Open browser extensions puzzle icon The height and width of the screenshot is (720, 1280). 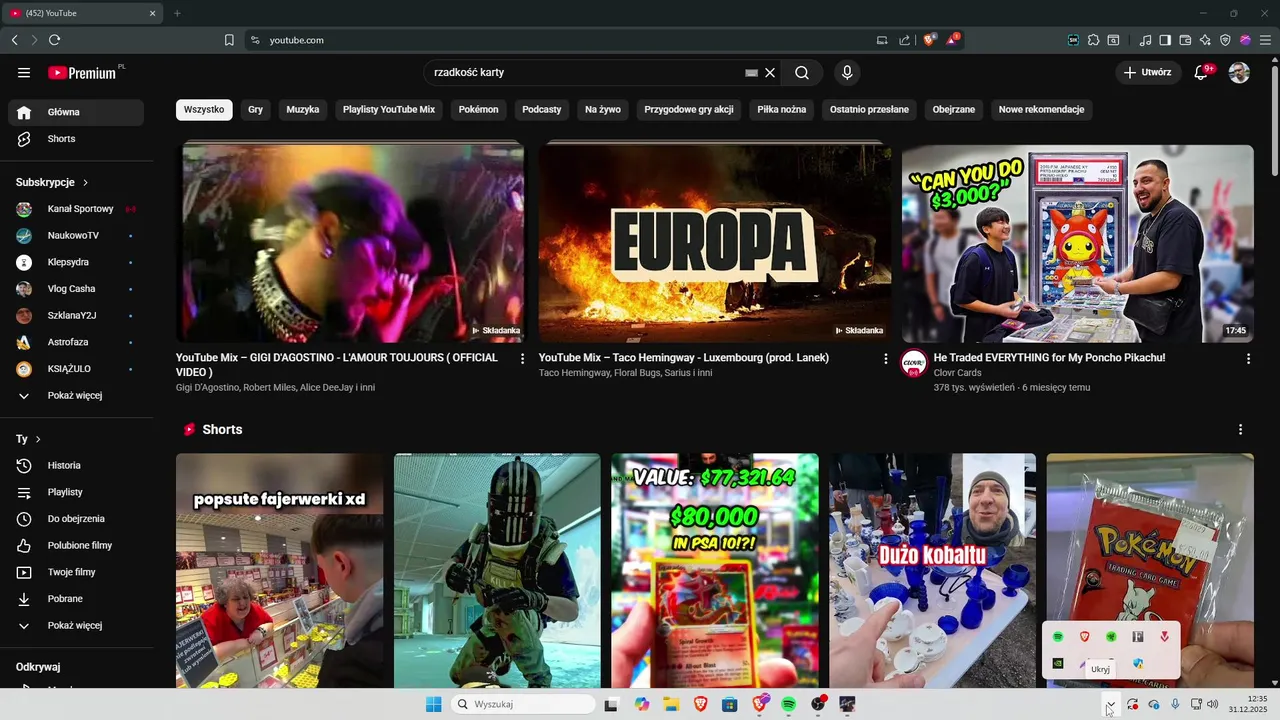coord(1093,40)
